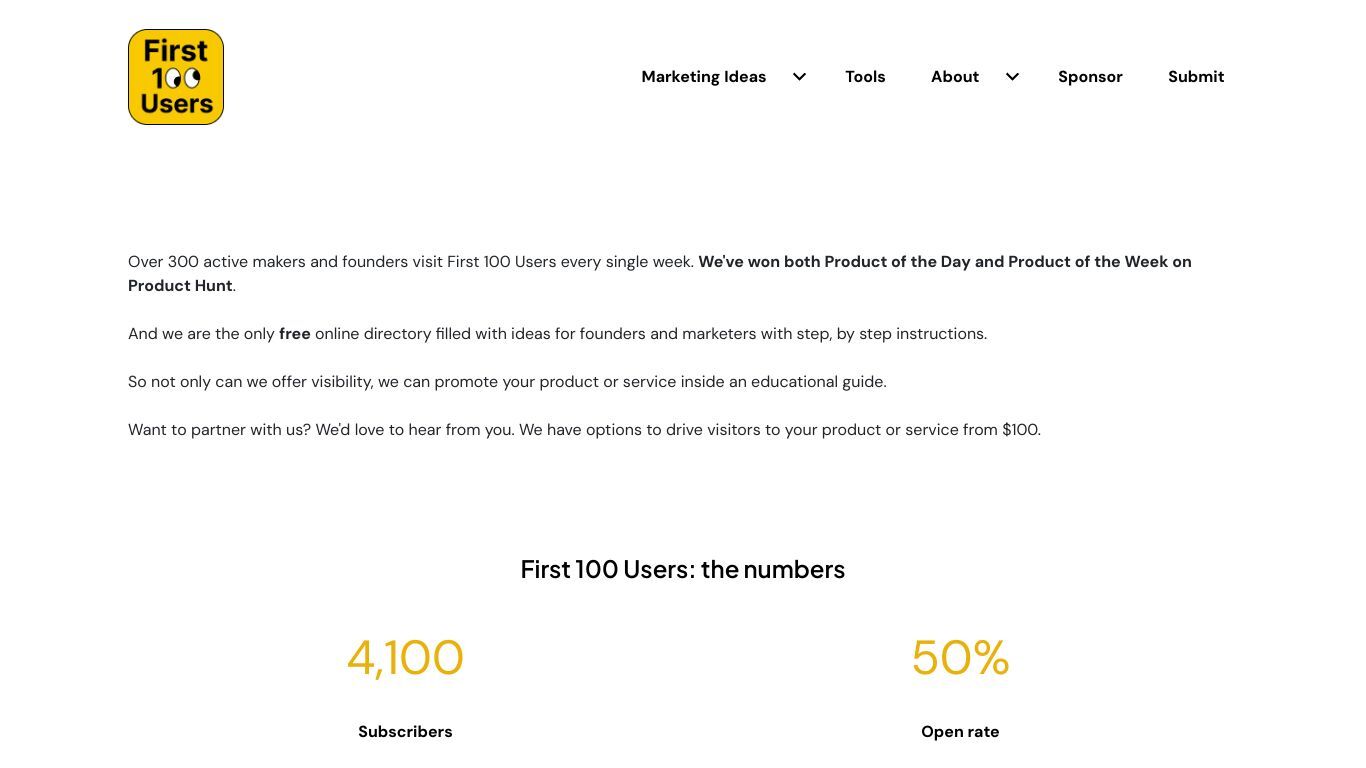Click the 'First 100 Users: the numbers' heading
Viewport: 1366px width, 768px height.
pyautogui.click(x=683, y=569)
